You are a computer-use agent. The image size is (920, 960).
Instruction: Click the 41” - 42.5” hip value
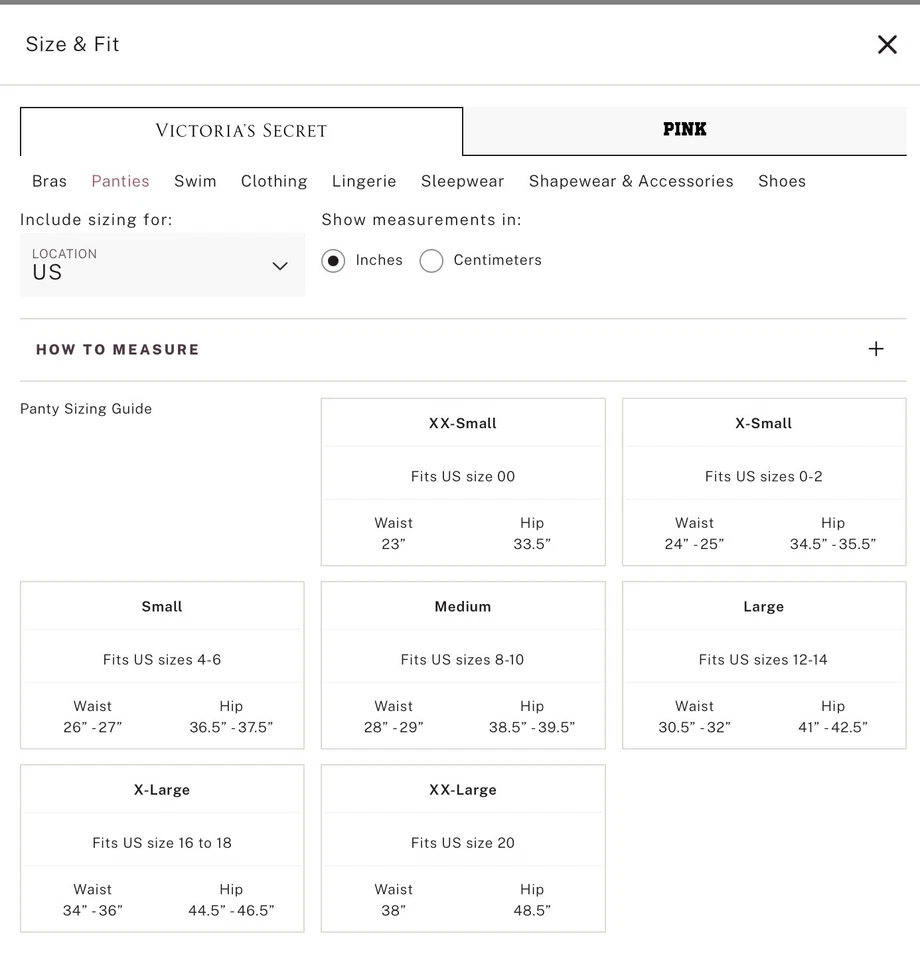[x=833, y=727]
